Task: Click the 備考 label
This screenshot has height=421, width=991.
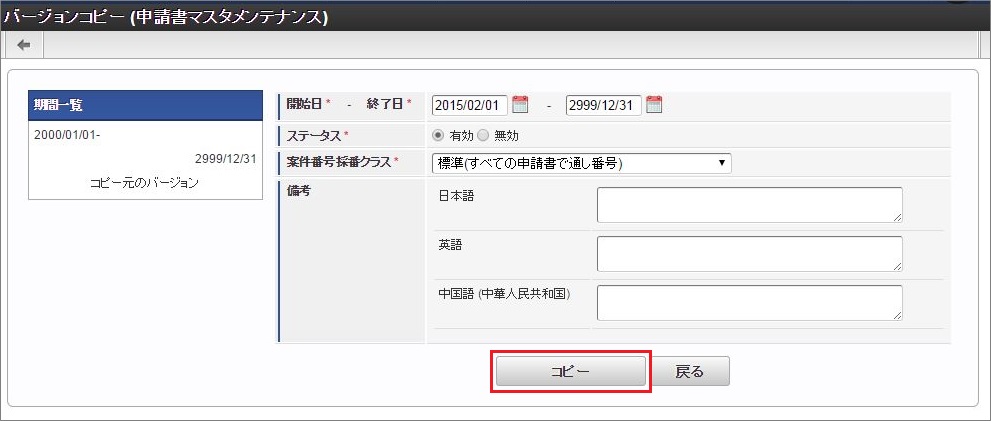Action: [x=298, y=192]
